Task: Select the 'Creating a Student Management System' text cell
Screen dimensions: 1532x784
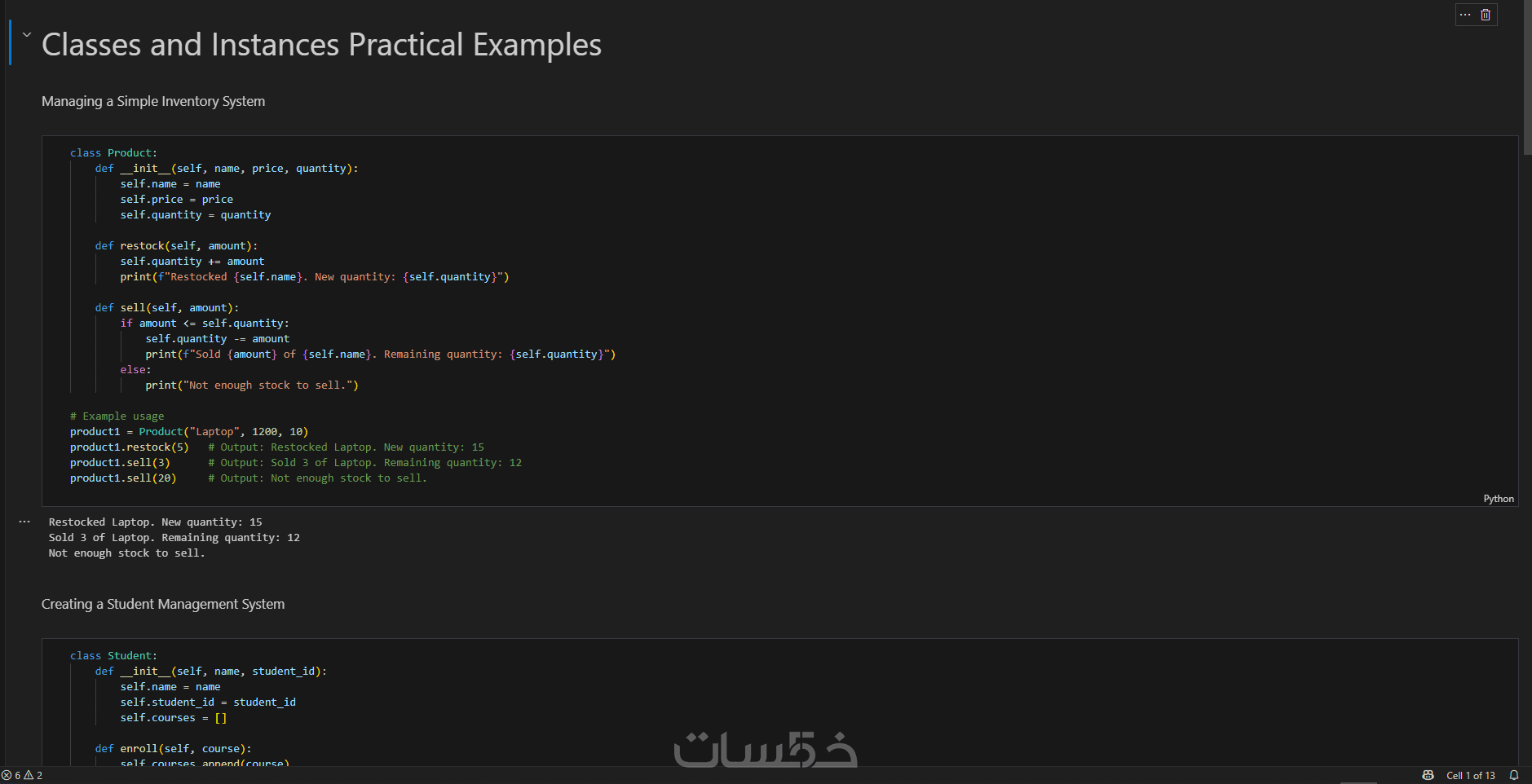Action: [x=163, y=604]
